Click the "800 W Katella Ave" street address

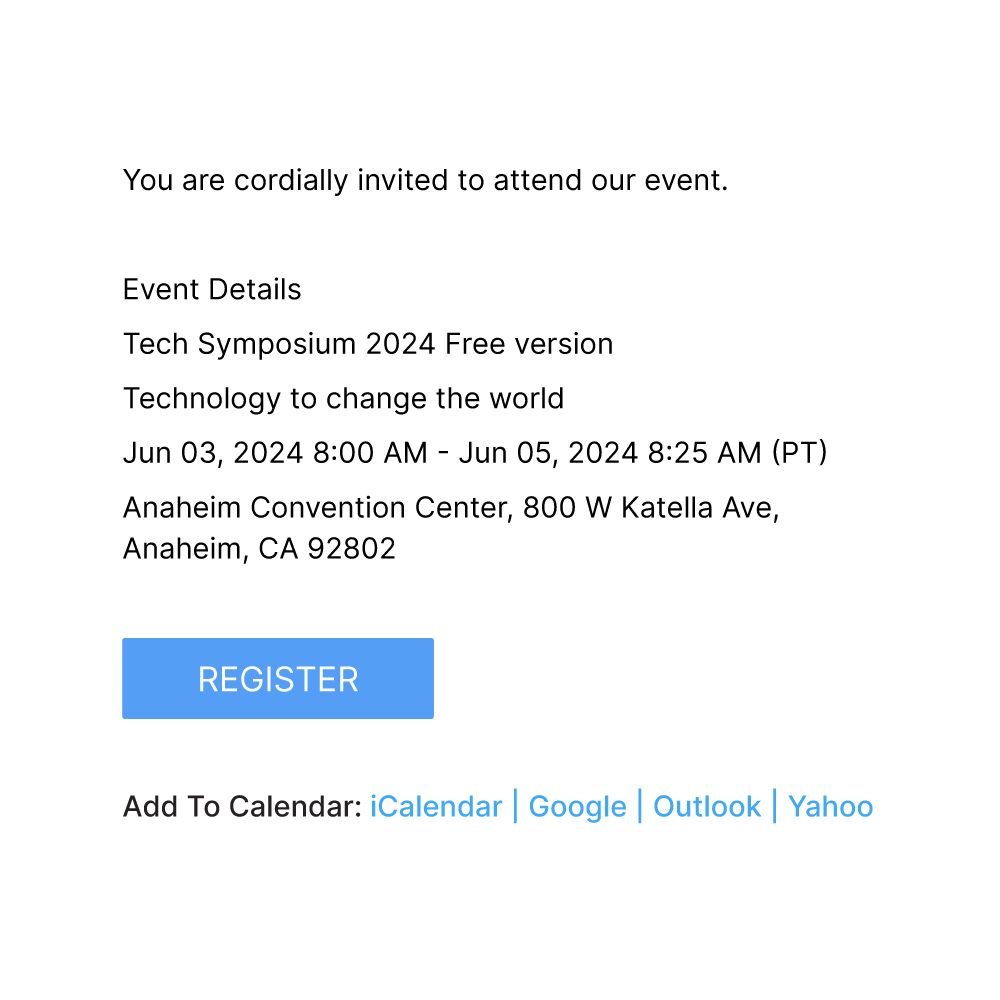pyautogui.click(x=650, y=508)
